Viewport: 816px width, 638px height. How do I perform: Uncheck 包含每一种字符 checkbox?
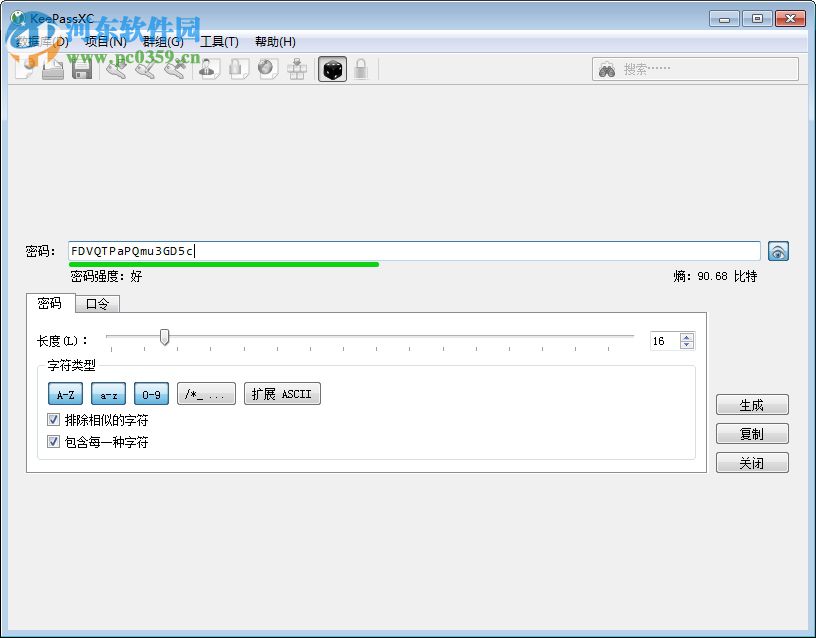tap(53, 442)
